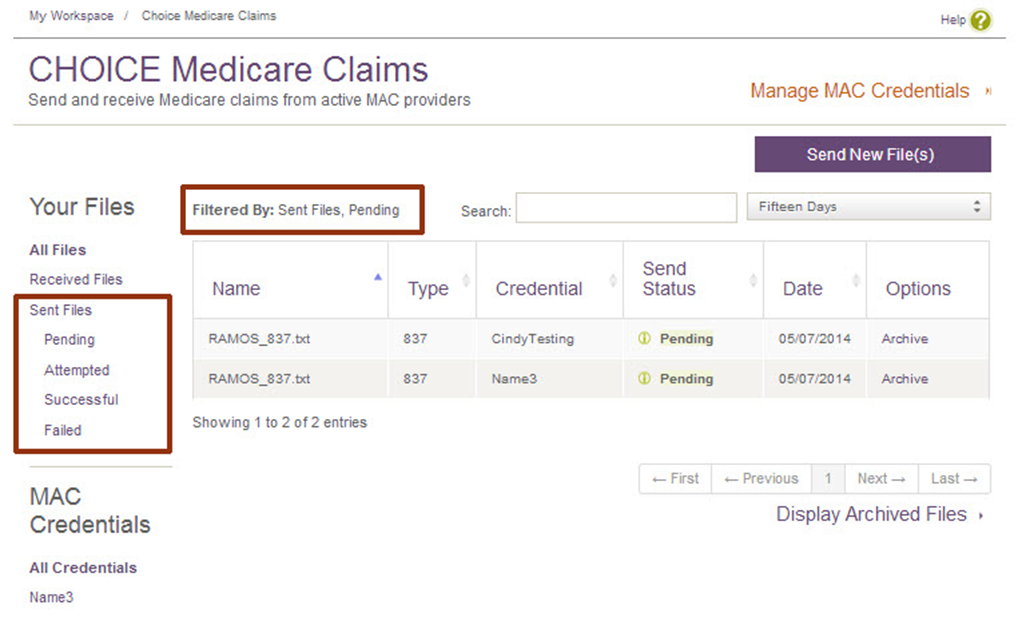
Task: Filter by Successful sent files
Action: click(81, 400)
